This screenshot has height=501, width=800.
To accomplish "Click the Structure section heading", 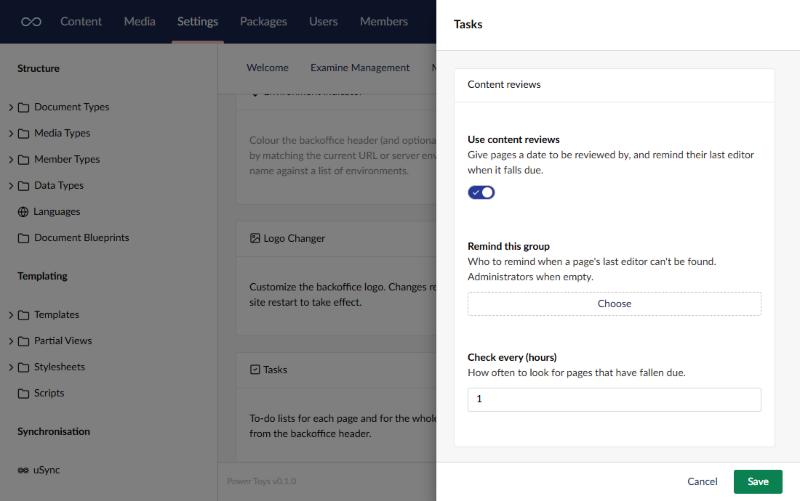I will (x=38, y=68).
